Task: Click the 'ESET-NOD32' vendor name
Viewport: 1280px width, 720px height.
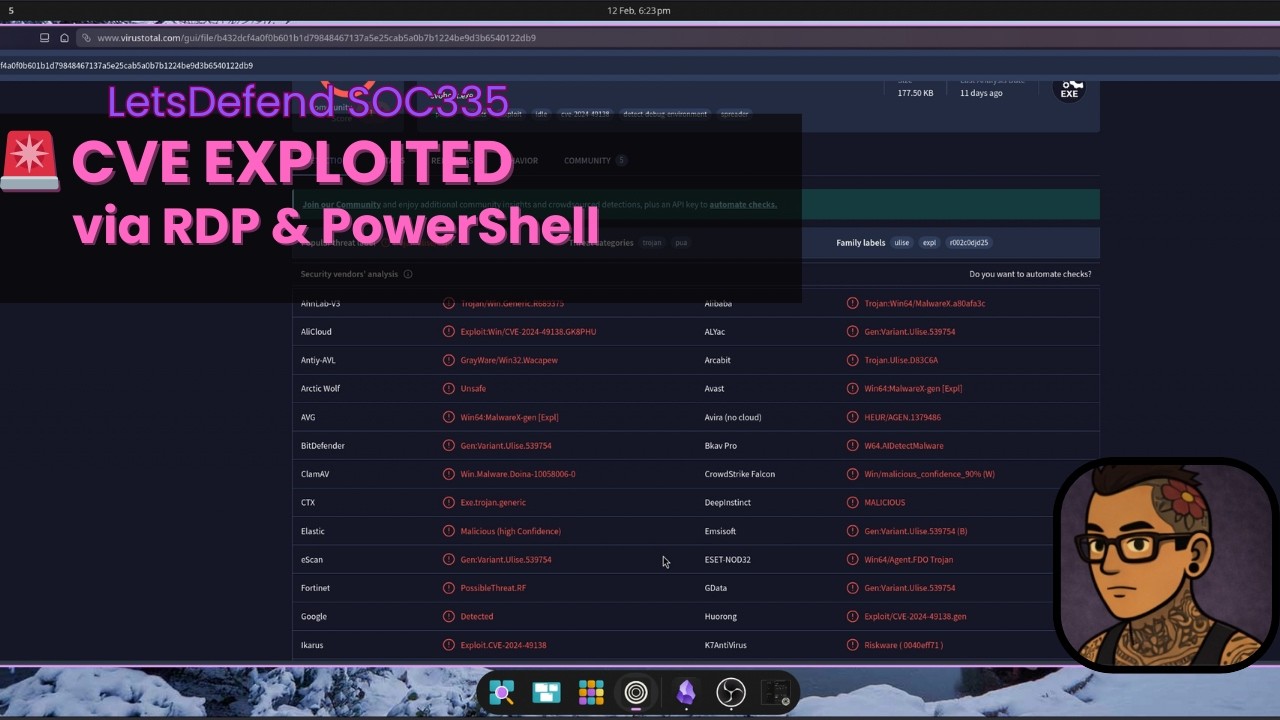Action: [x=727, y=560]
